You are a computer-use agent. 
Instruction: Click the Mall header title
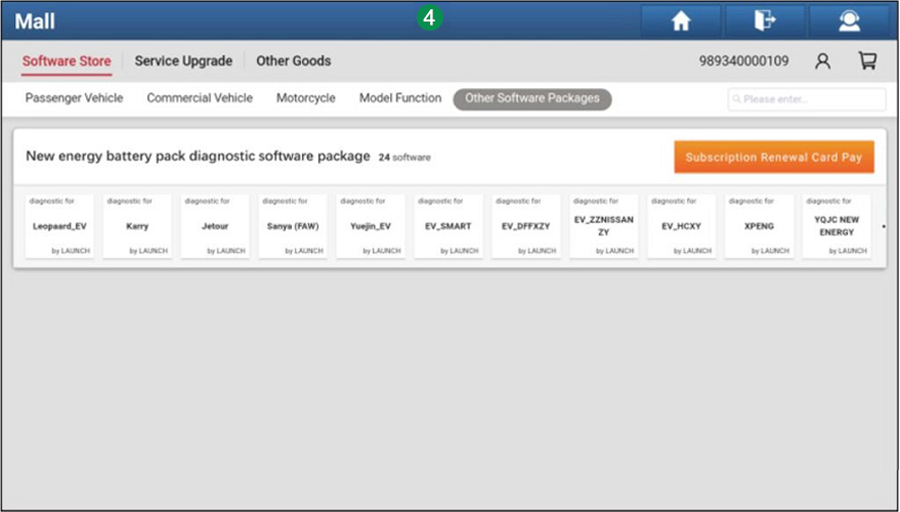tap(35, 21)
